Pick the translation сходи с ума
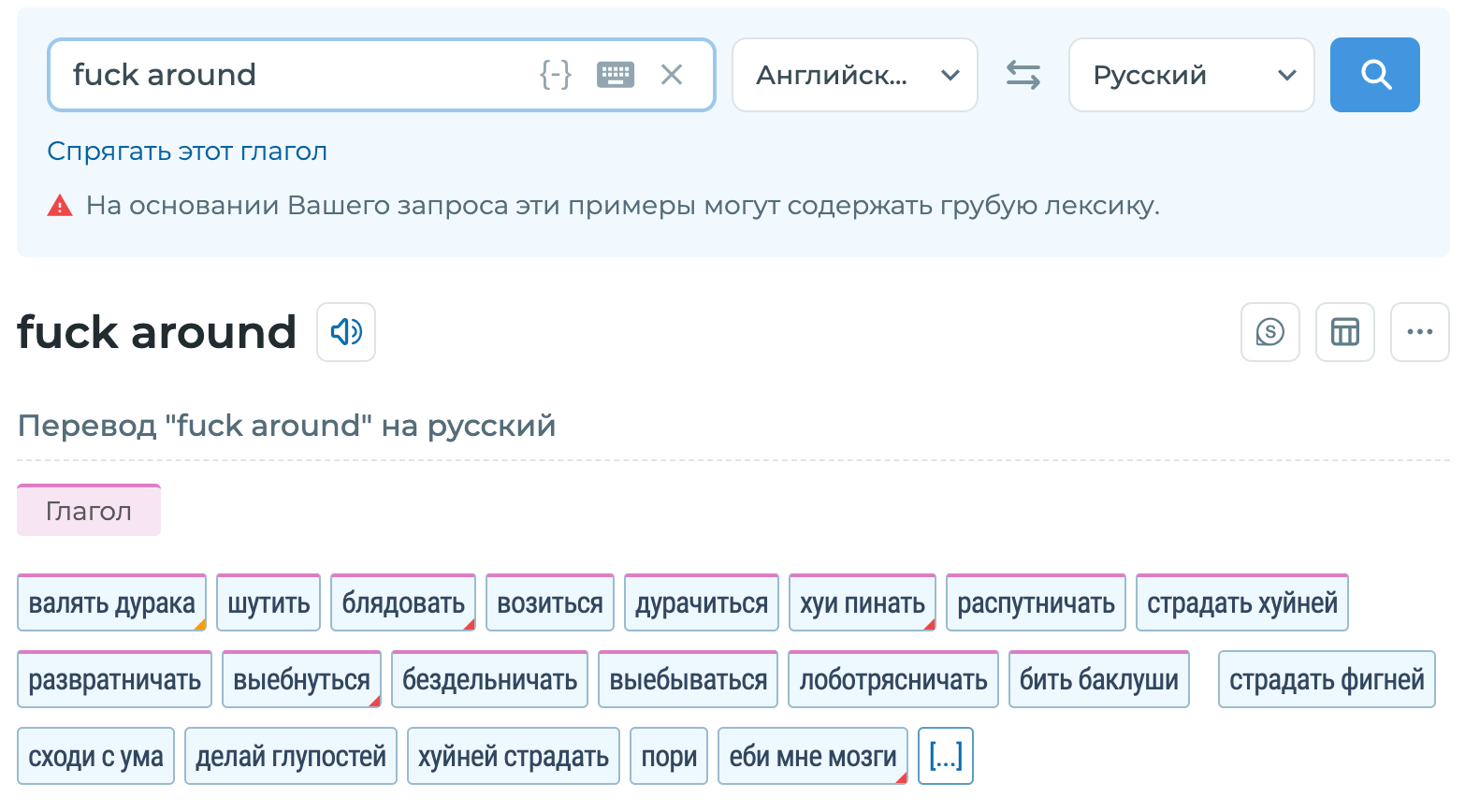Image resolution: width=1465 pixels, height=812 pixels. pos(95,756)
